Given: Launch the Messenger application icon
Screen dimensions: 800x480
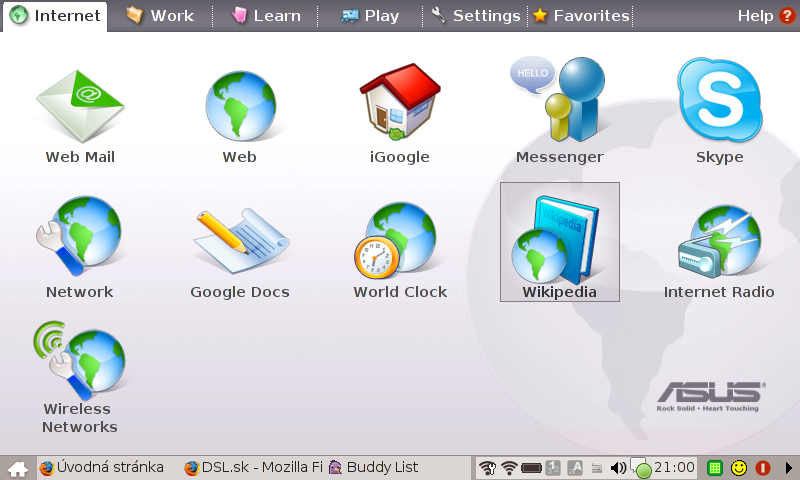Looking at the screenshot, I should (x=558, y=99).
